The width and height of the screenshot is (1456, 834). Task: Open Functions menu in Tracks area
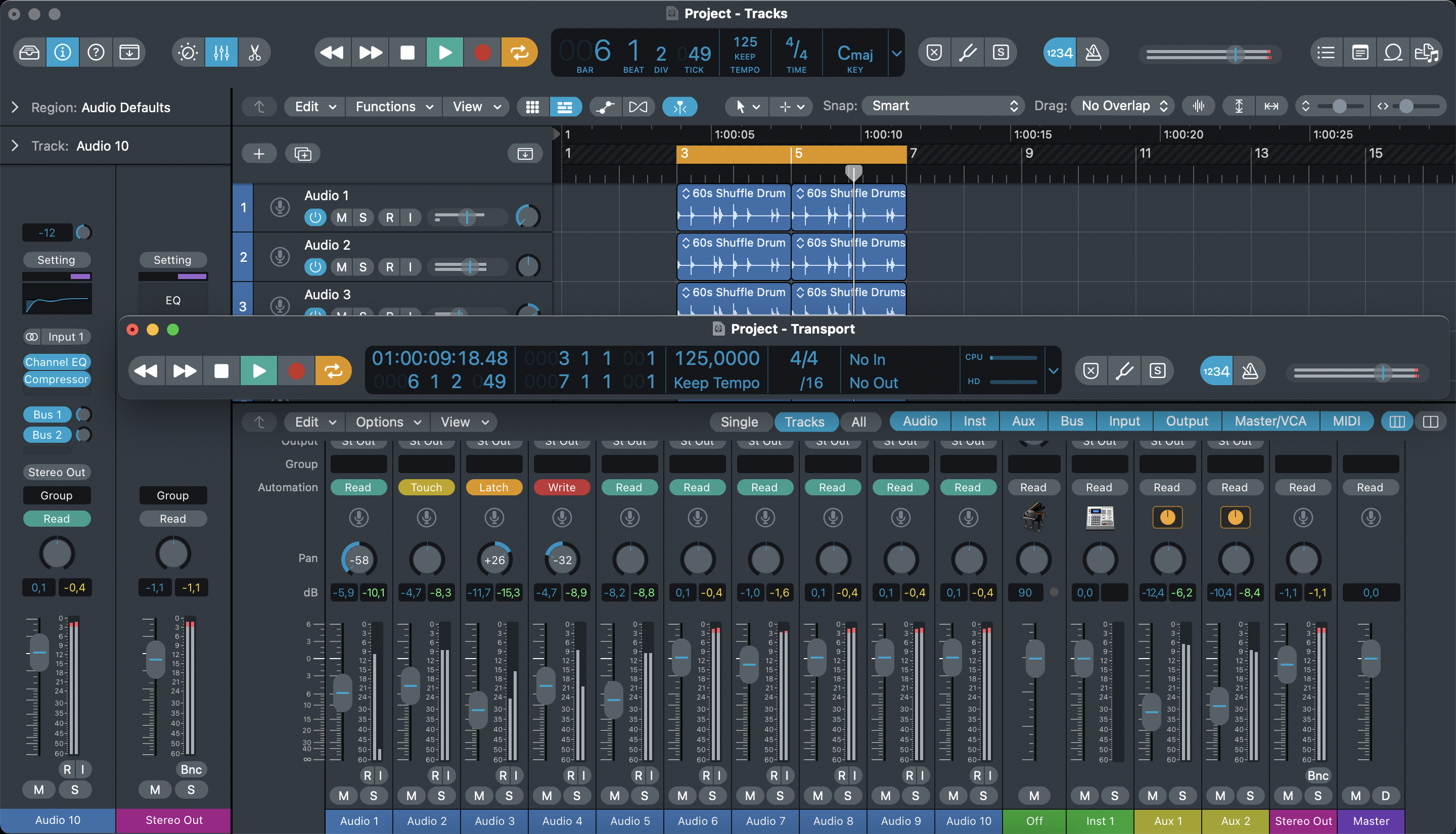[394, 107]
